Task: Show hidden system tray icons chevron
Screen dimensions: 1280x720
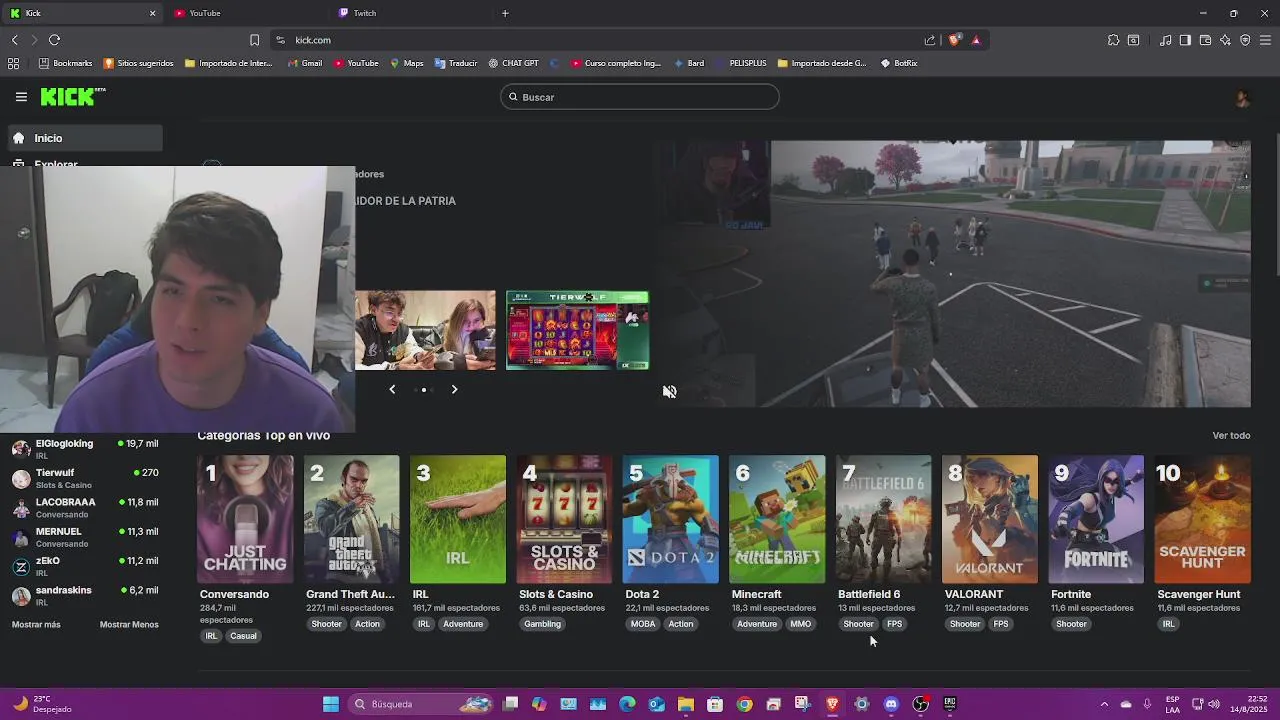Action: 1104,704
